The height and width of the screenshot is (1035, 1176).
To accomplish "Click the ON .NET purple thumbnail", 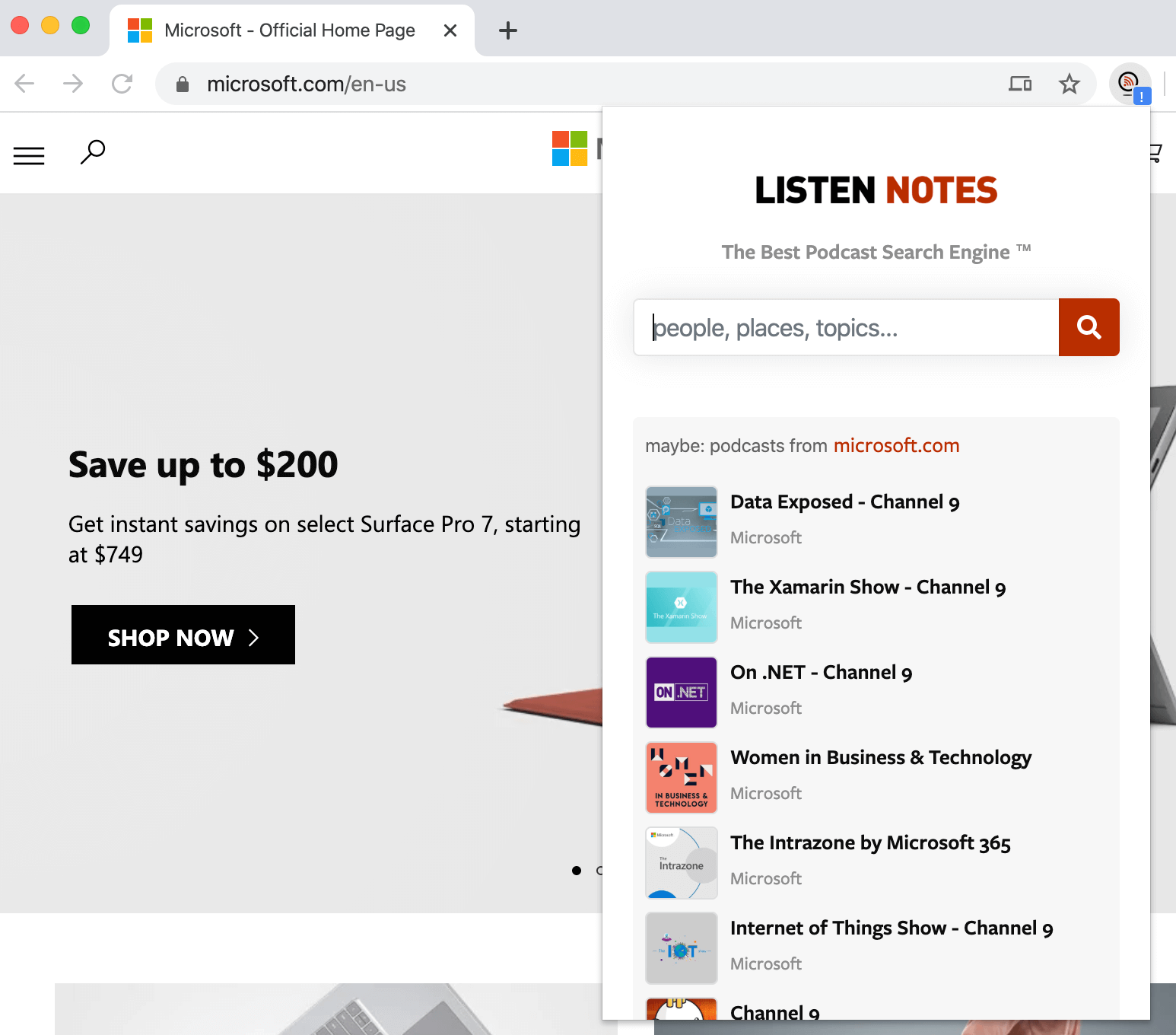I will [682, 693].
